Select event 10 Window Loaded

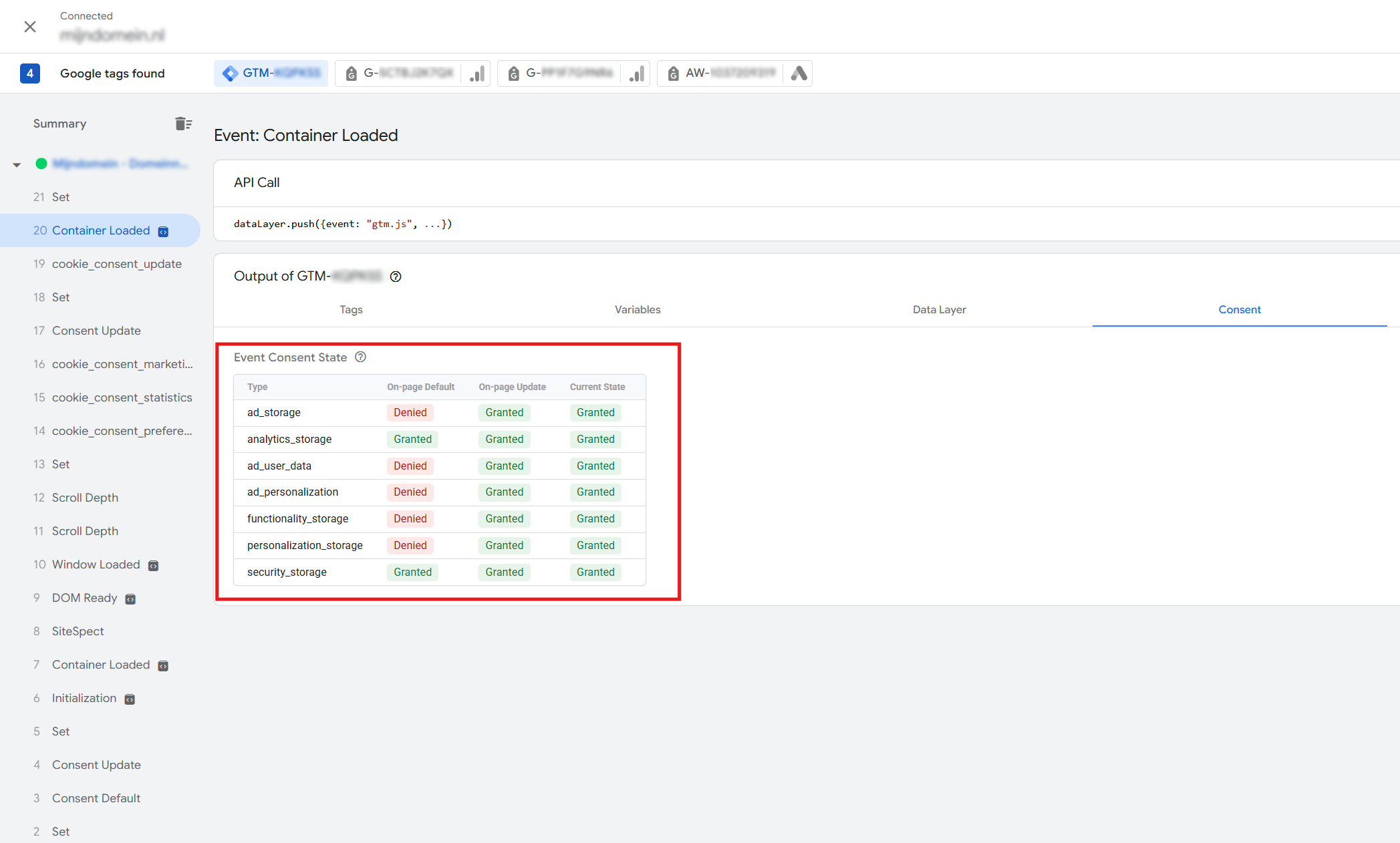coord(96,564)
